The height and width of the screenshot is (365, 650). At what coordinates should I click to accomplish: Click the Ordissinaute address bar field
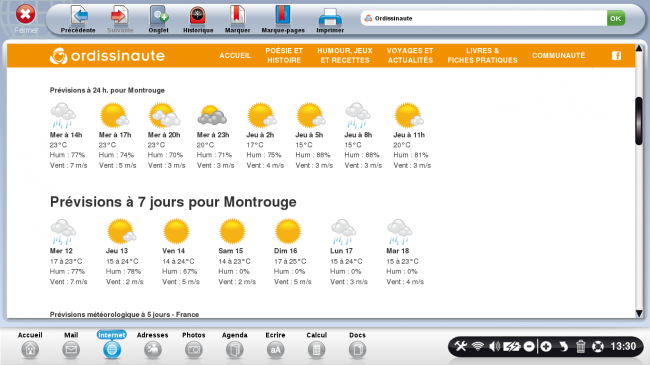click(484, 18)
